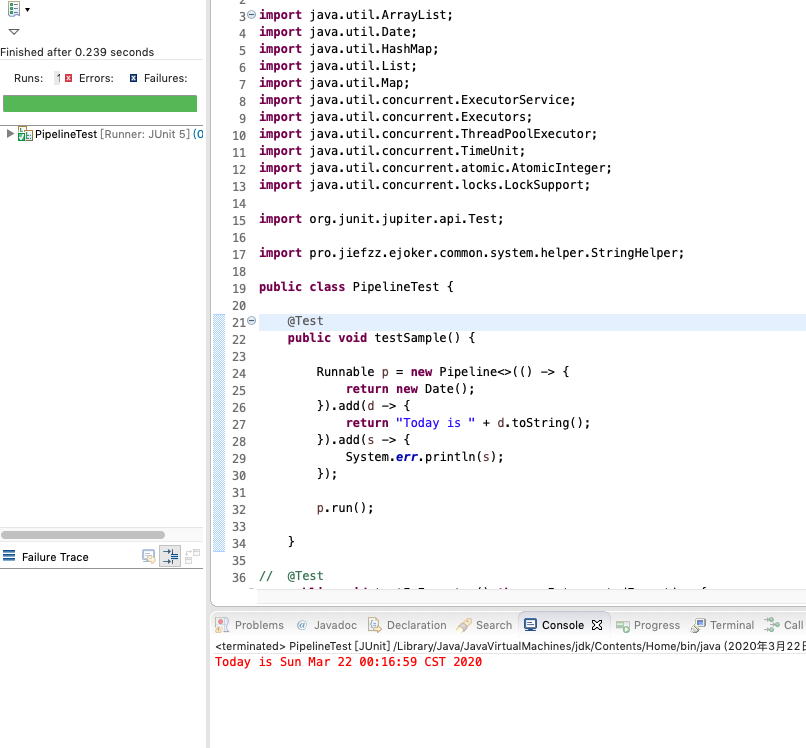Screen dimensions: 806x748
Task: Close the Console tab with X
Action: pos(597,625)
